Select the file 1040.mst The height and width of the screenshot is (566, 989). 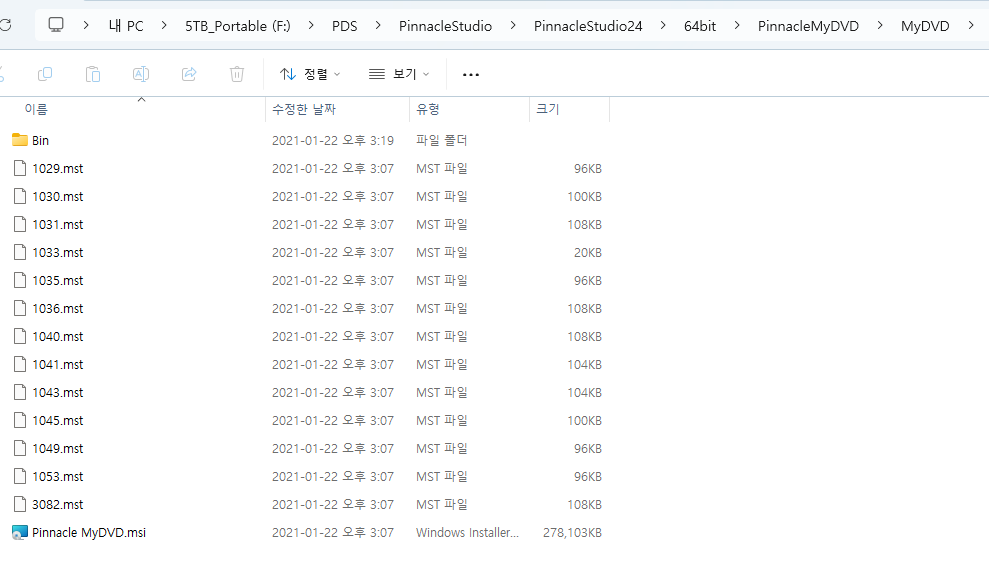click(57, 336)
